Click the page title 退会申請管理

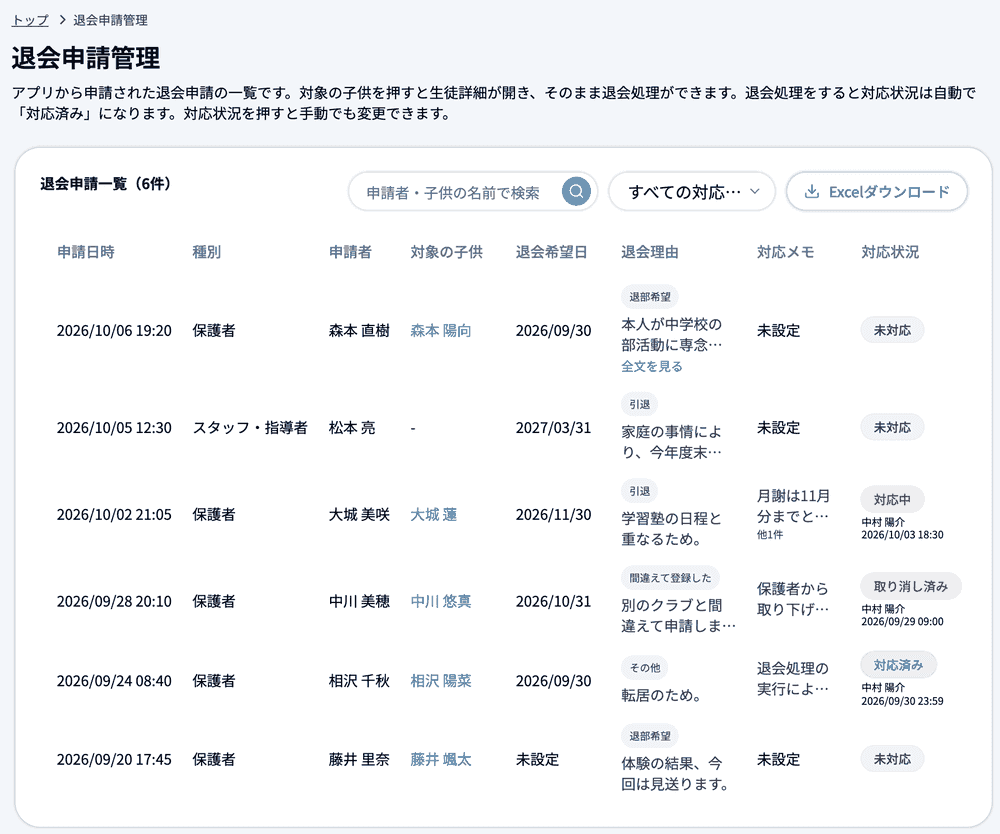click(x=85, y=57)
